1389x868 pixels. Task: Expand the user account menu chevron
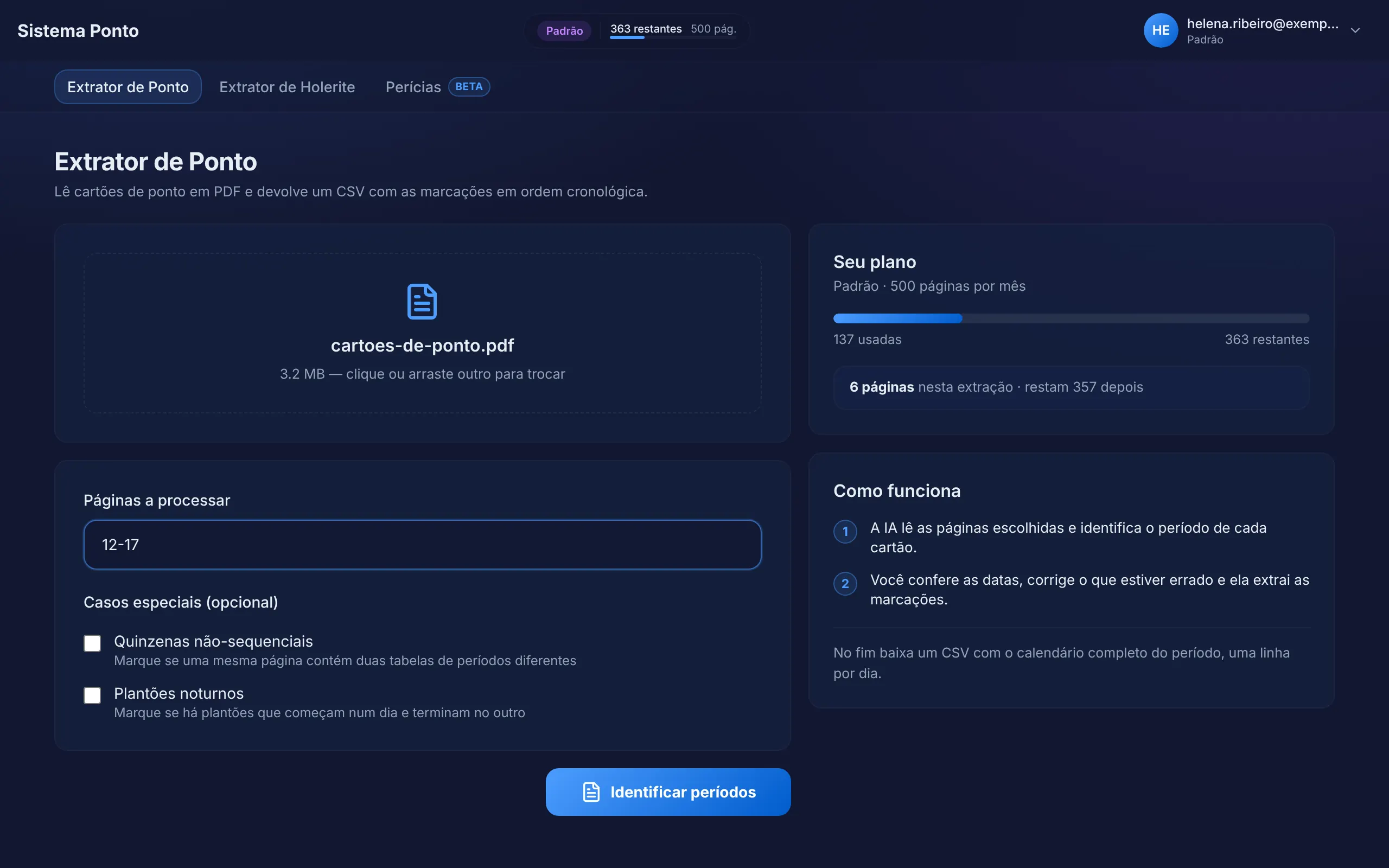pyautogui.click(x=1355, y=30)
